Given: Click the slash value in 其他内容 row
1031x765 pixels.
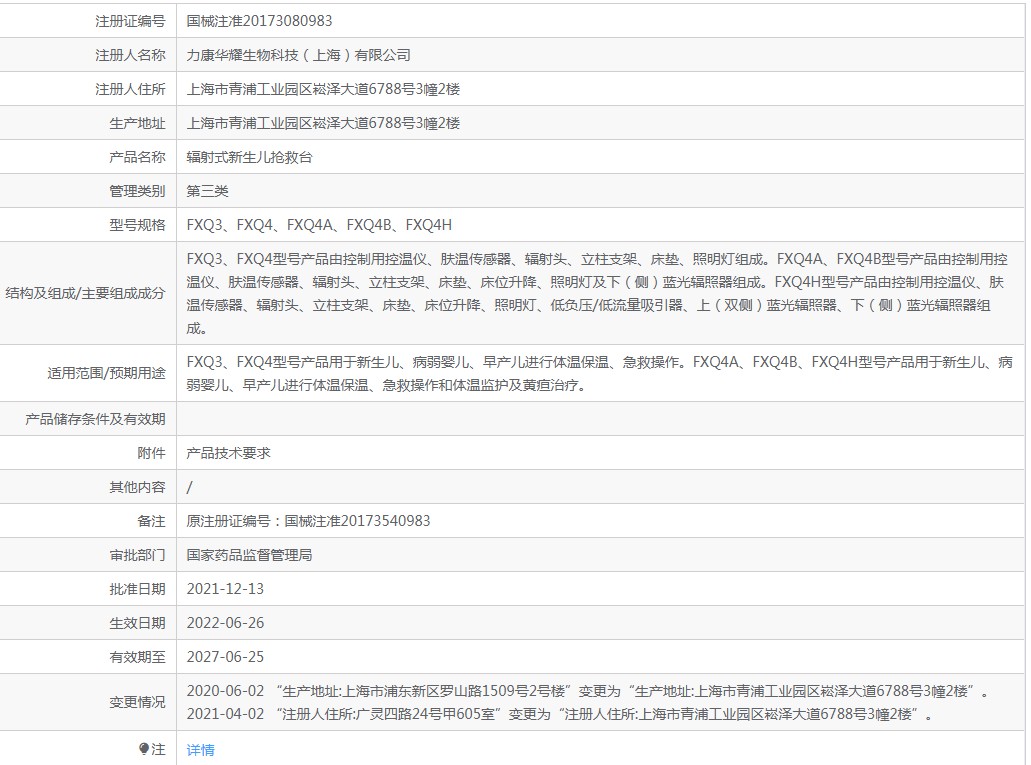Looking at the screenshot, I should (x=189, y=487).
